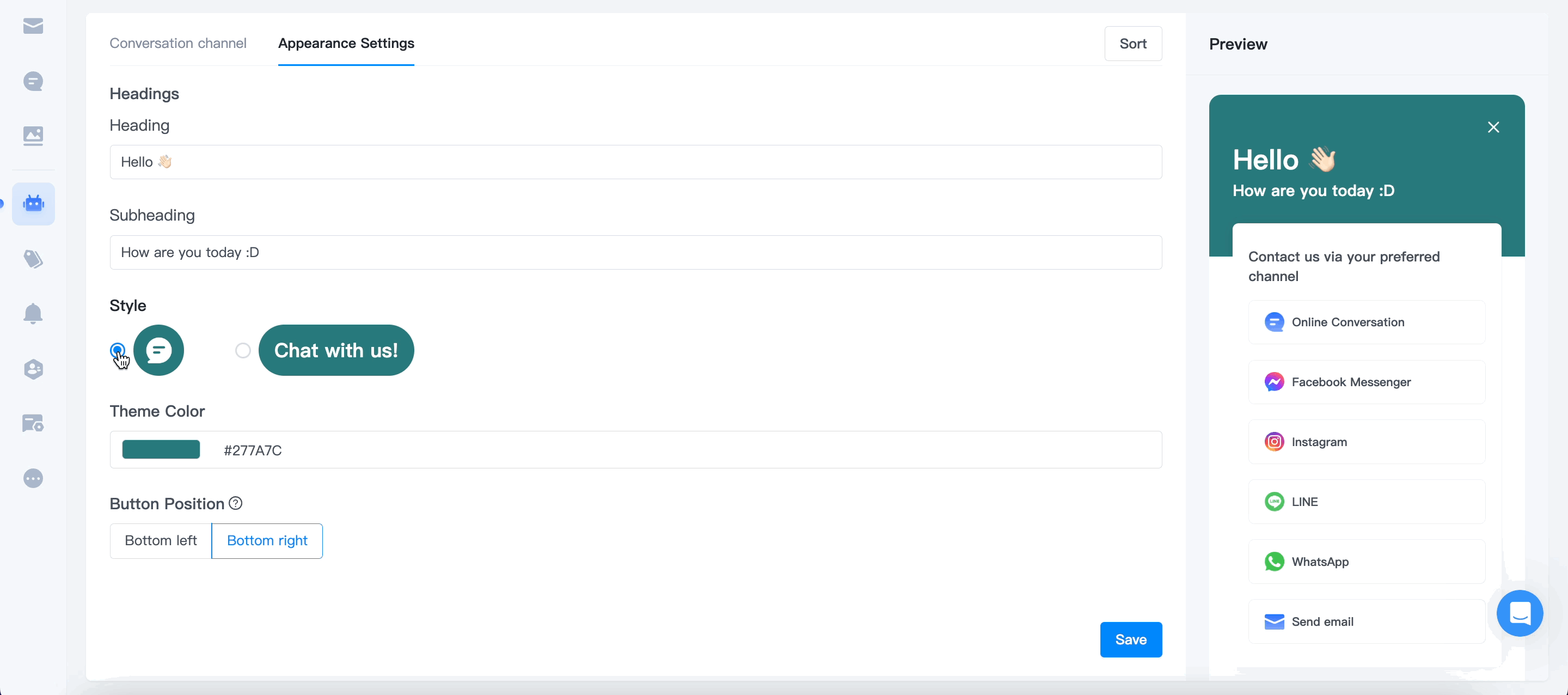Click the Button Position help icon
1568x695 pixels.
[236, 503]
